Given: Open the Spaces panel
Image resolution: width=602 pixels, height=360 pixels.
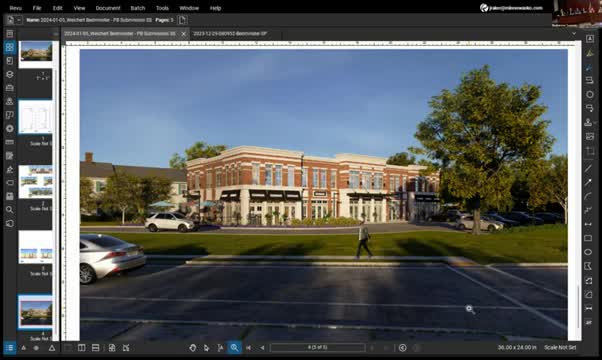Looking at the screenshot, I should click(10, 115).
